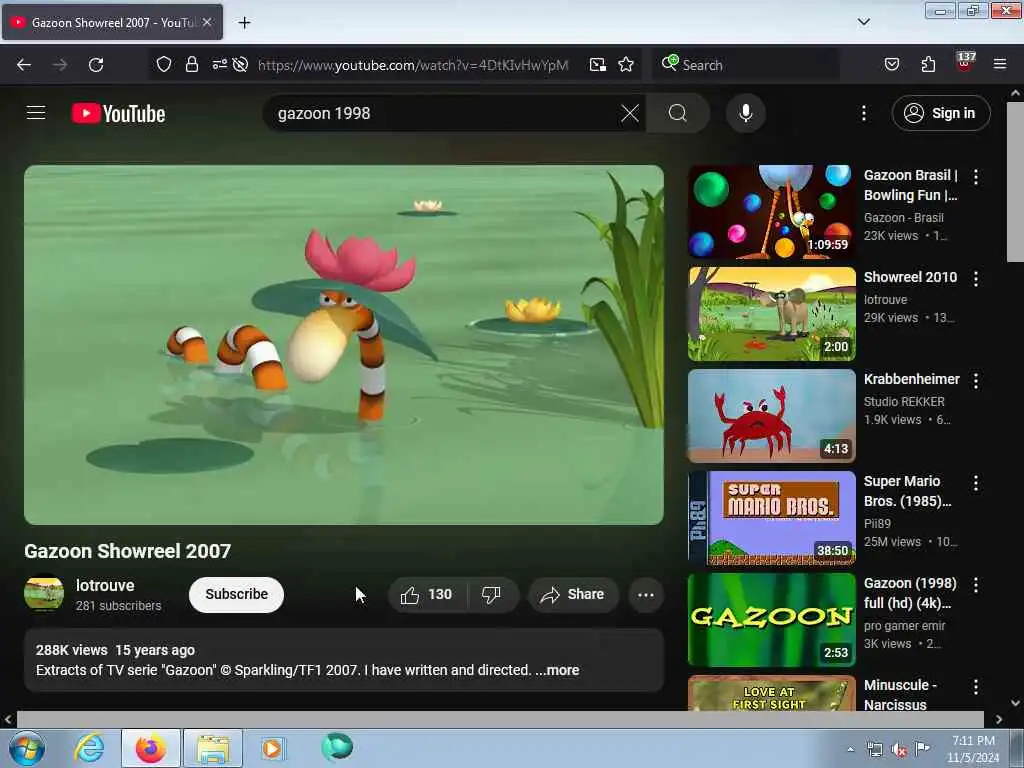This screenshot has width=1024, height=768.
Task: Open Gazoon 1998 green thumbnail
Action: 772,620
